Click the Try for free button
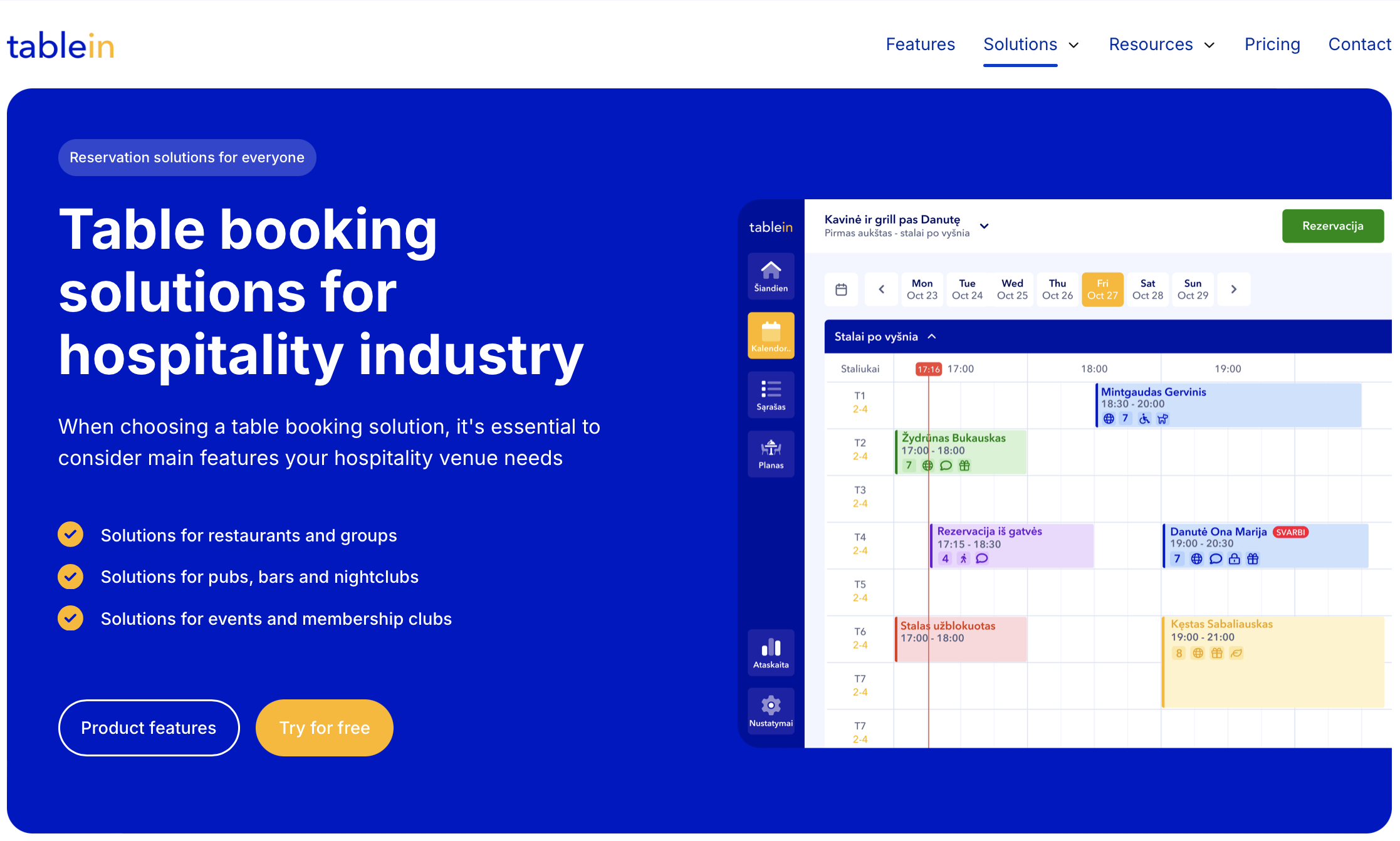This screenshot has width=1400, height=841. tap(325, 728)
